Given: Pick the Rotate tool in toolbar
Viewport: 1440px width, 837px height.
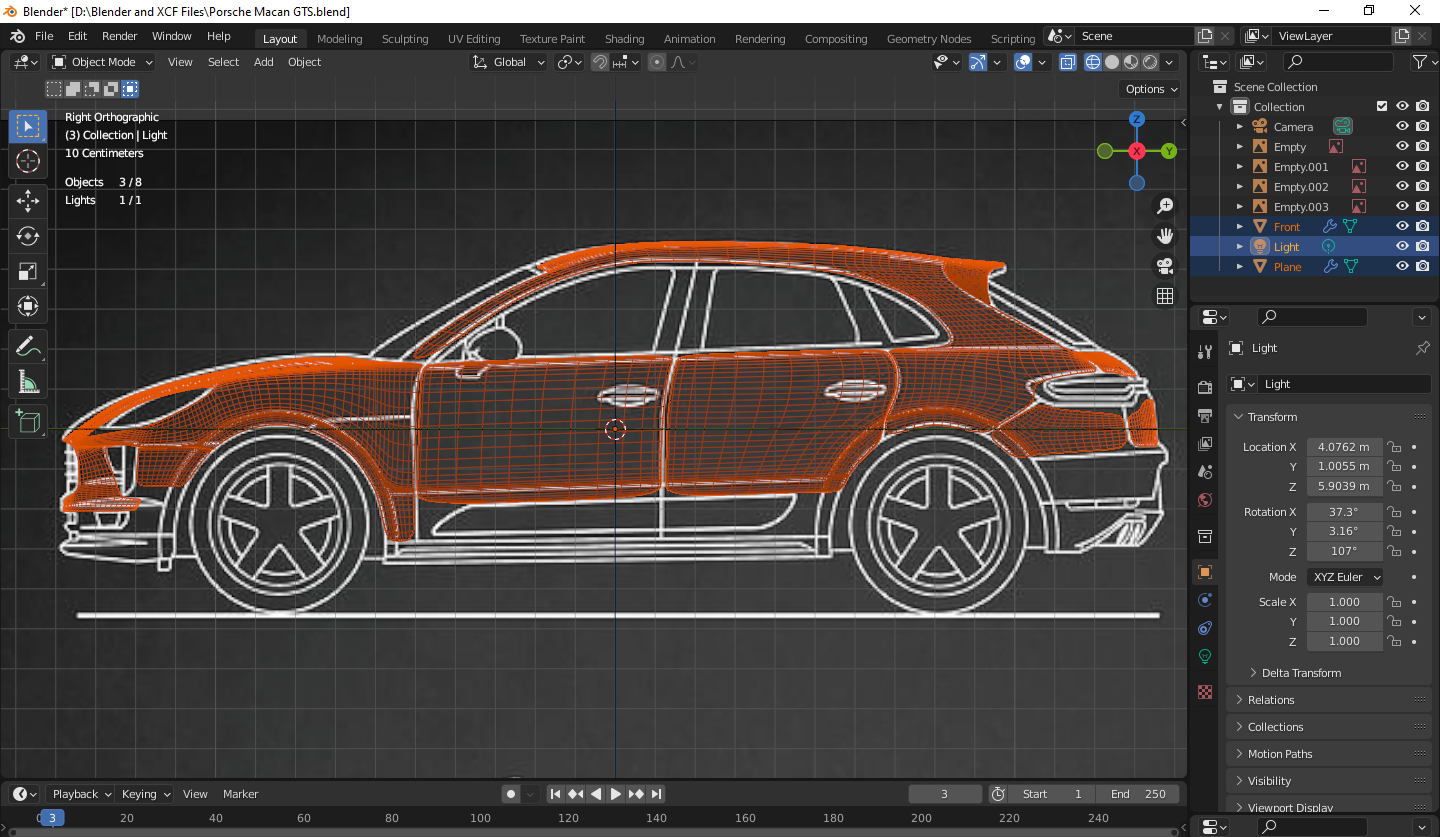Looking at the screenshot, I should (28, 236).
